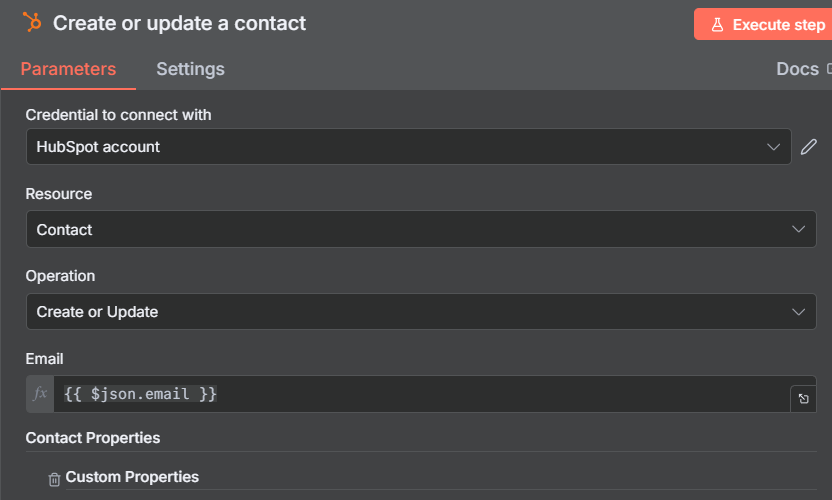832x500 pixels.
Task: Delete Custom Properties using trash icon
Action: (x=54, y=479)
